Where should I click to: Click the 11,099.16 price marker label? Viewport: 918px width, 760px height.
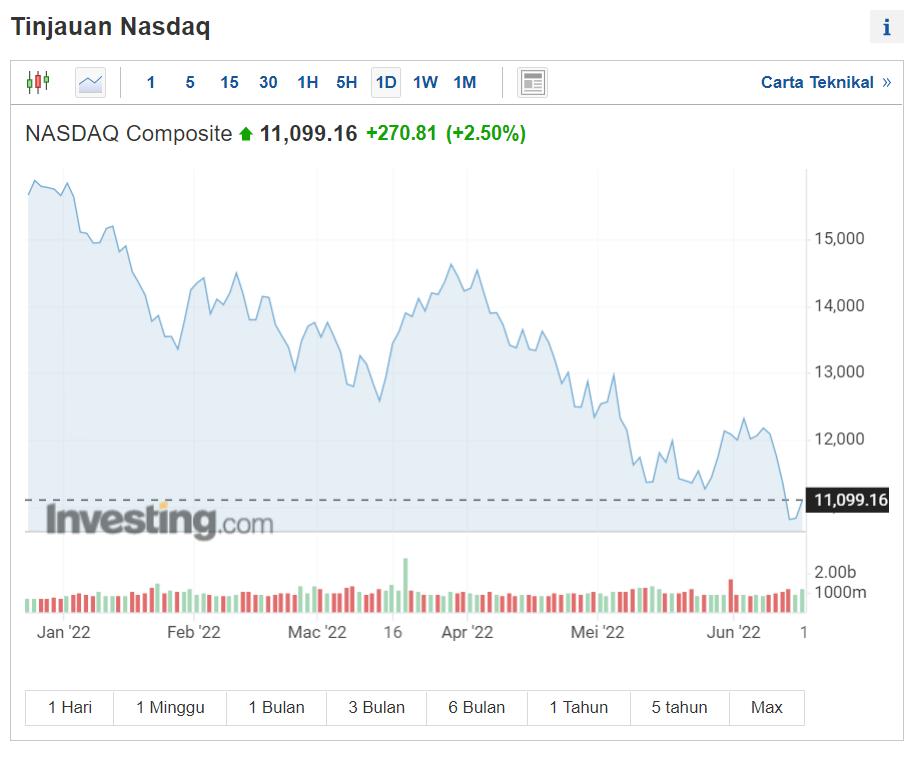851,500
